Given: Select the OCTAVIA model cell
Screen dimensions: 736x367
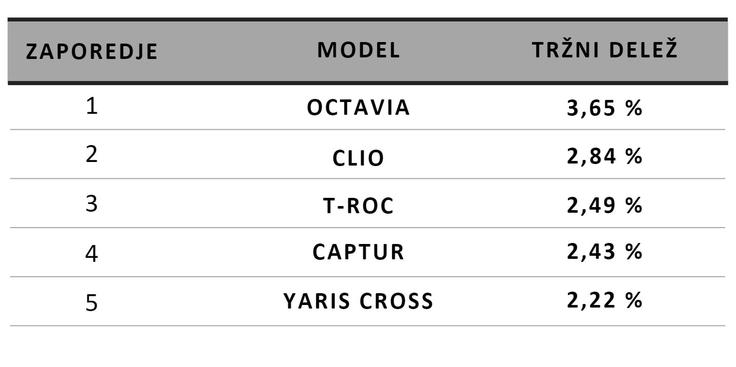Looking at the screenshot, I should click(359, 107).
